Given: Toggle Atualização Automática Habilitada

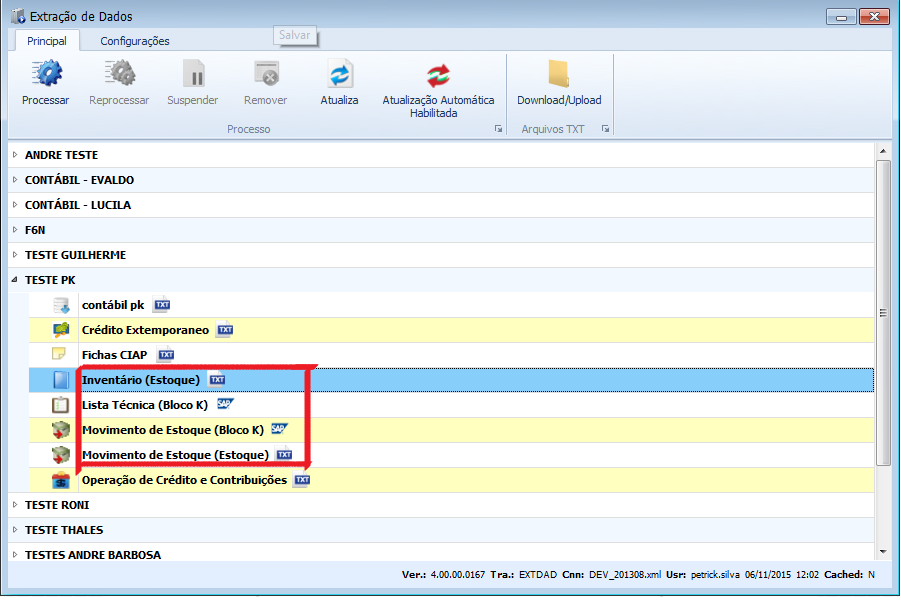Looking at the screenshot, I should point(438,76).
